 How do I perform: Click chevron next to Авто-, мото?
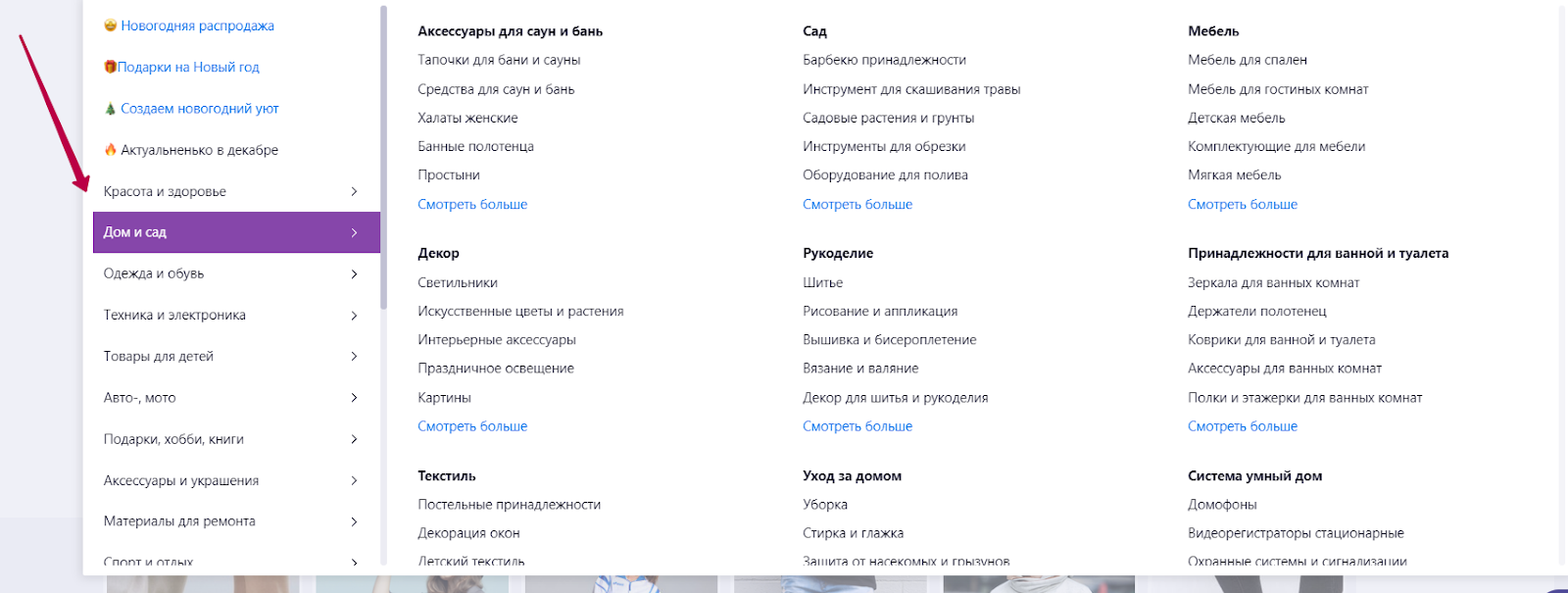tap(354, 397)
